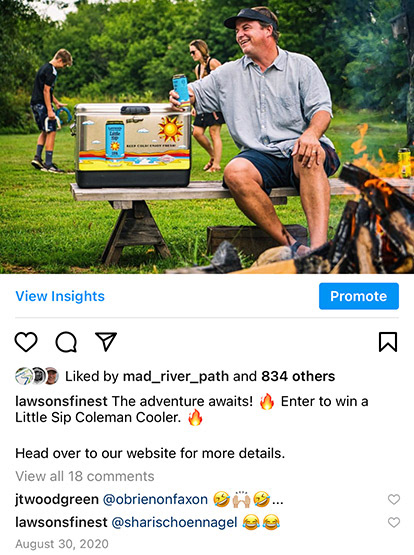The image size is (414, 555).
Task: Expand the truncated jtwoodgreen comment ellipsis
Action: pyautogui.click(x=277, y=502)
